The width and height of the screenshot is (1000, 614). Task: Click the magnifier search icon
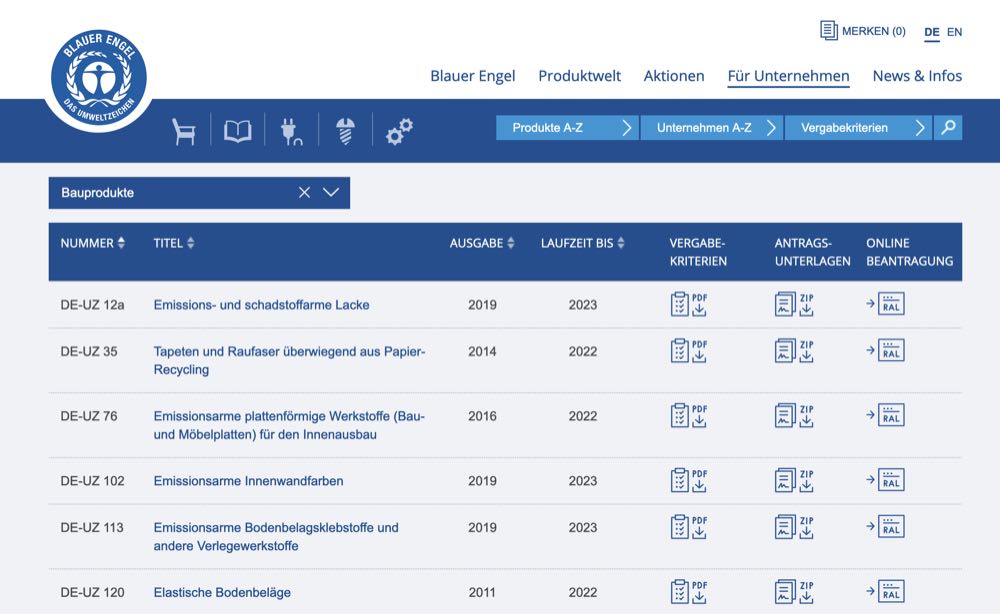pyautogui.click(x=948, y=128)
